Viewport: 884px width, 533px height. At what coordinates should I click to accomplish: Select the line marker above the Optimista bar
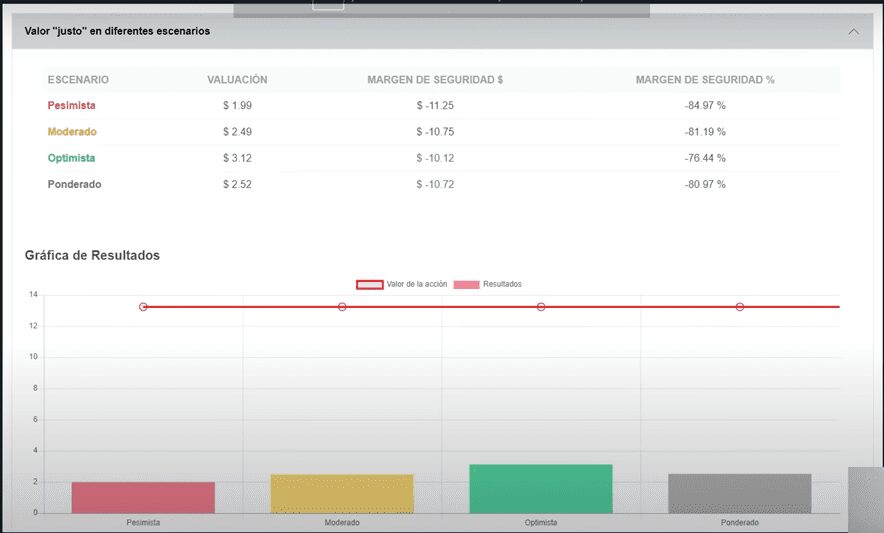click(x=541, y=307)
